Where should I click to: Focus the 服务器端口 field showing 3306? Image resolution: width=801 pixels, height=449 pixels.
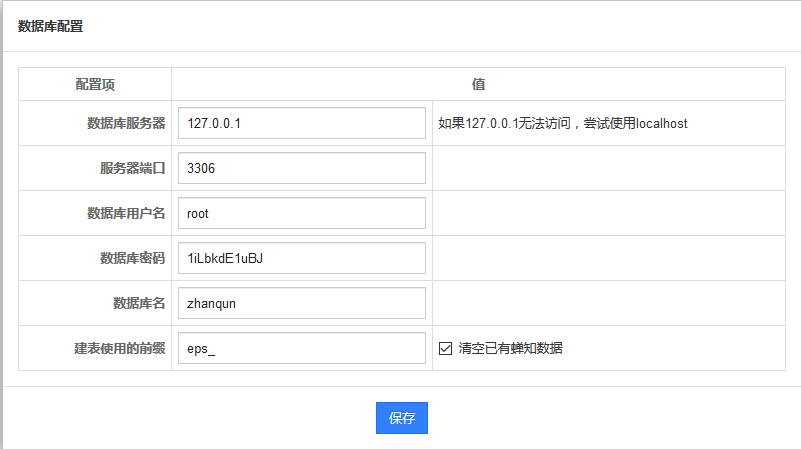[x=301, y=169]
